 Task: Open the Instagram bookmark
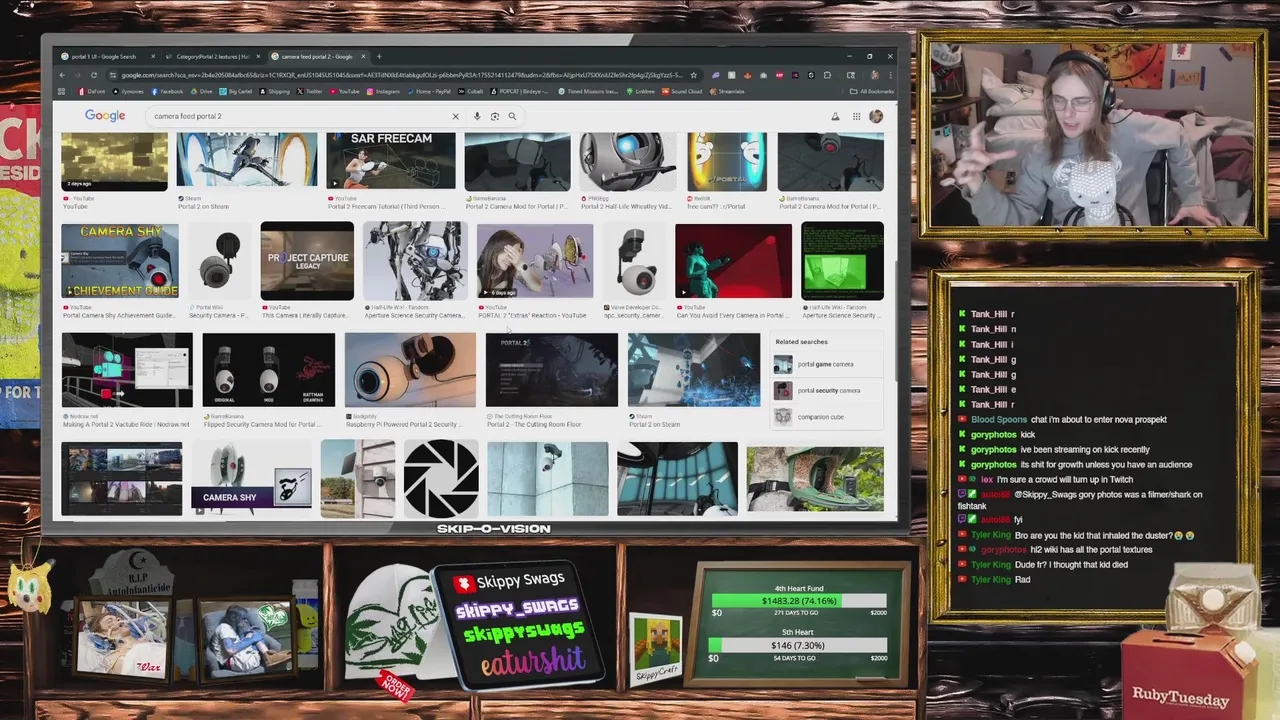pyautogui.click(x=383, y=91)
